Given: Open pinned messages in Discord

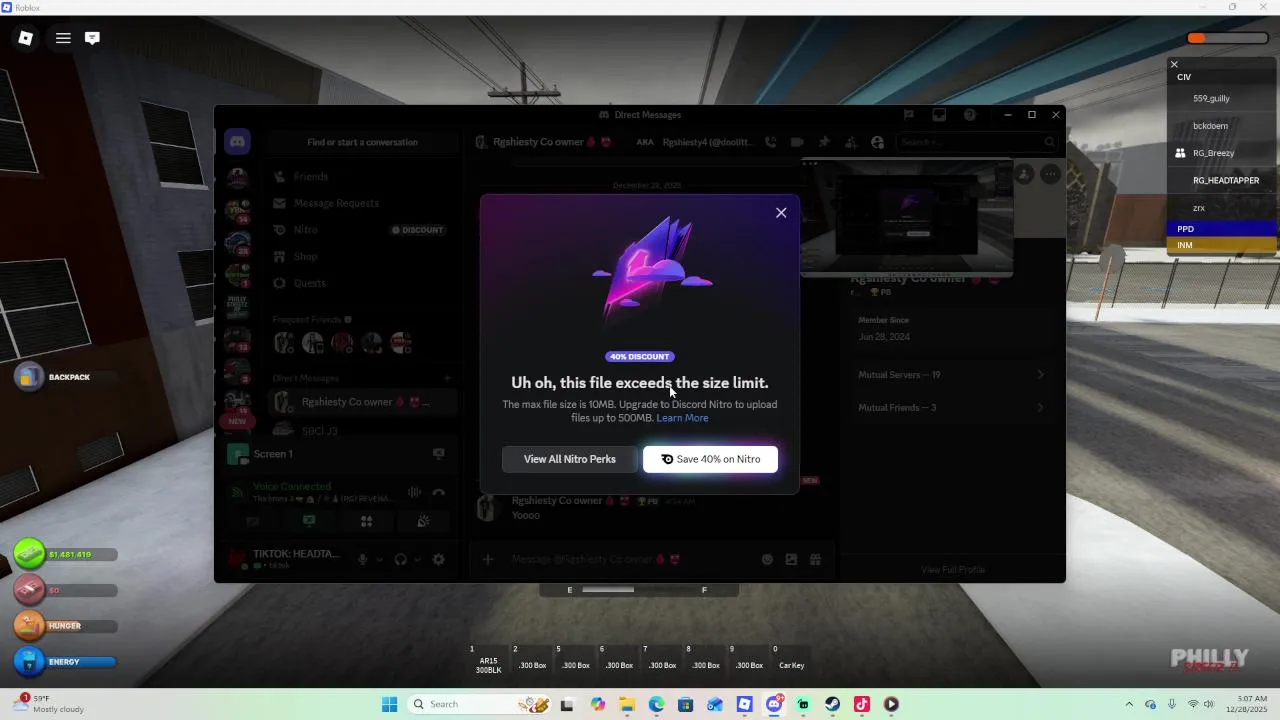Looking at the screenshot, I should click(824, 142).
